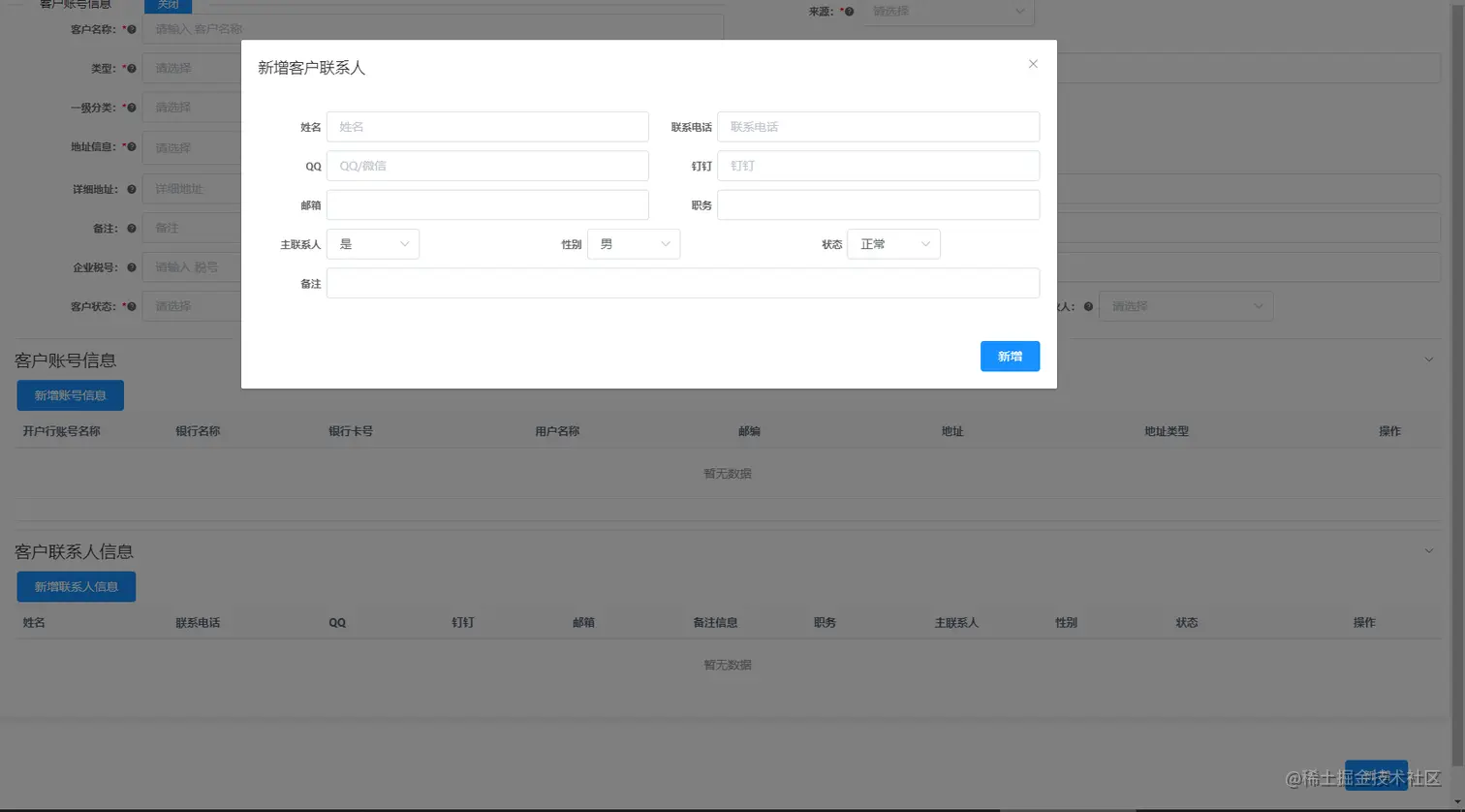
Task: Close the 新增客户联系人 dialog
Action: (1032, 63)
